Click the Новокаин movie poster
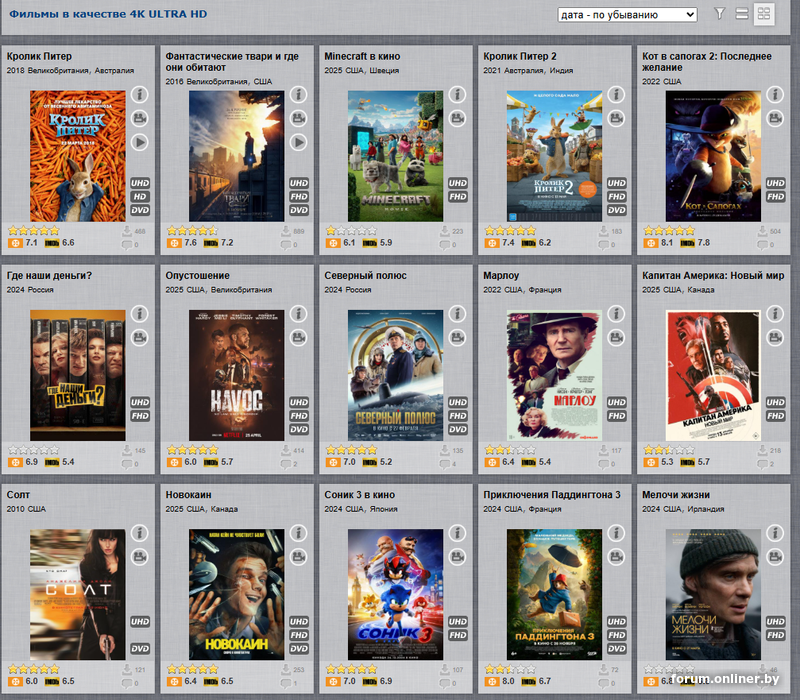 click(x=236, y=594)
